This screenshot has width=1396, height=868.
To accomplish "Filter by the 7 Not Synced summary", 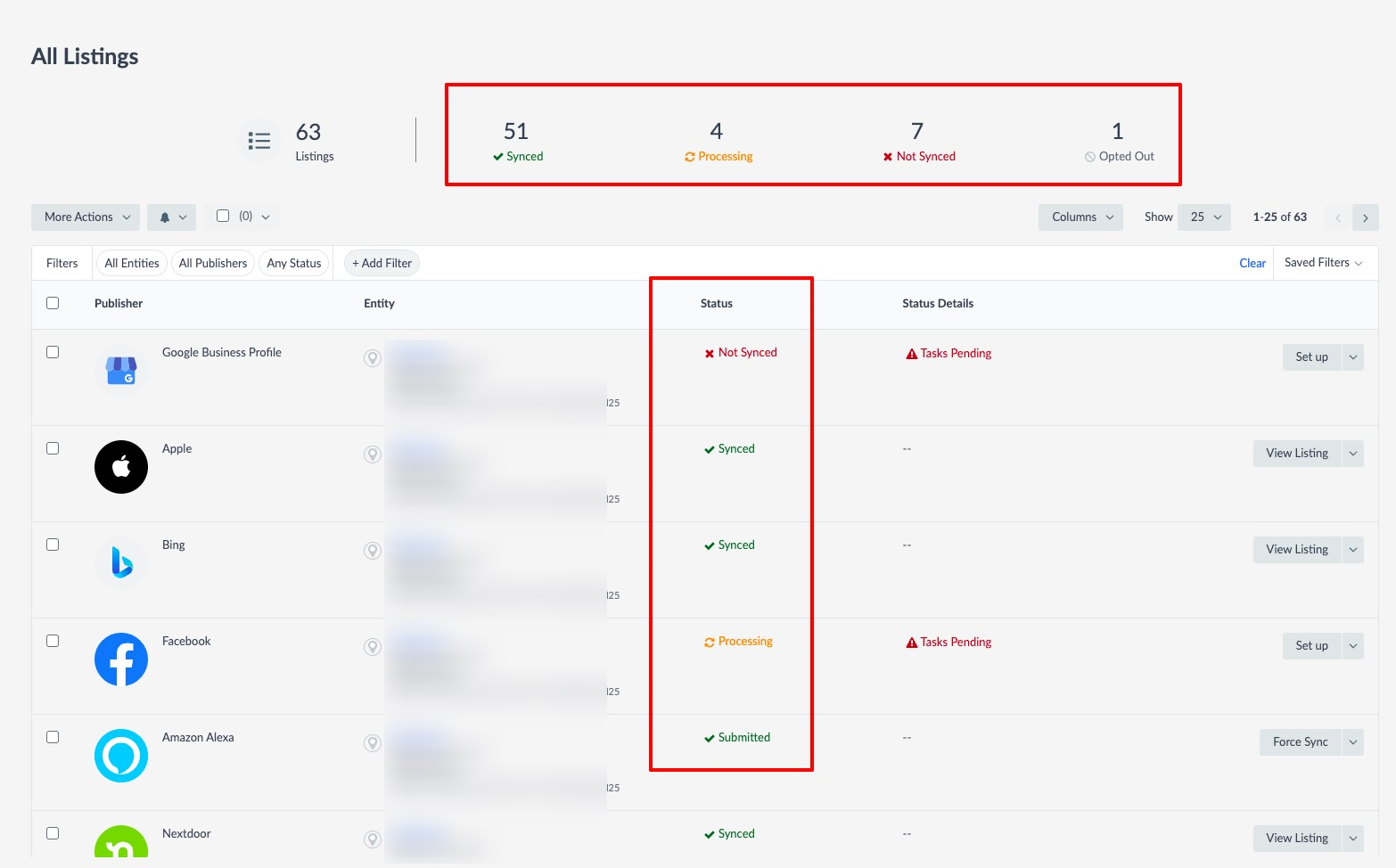I will pyautogui.click(x=919, y=142).
